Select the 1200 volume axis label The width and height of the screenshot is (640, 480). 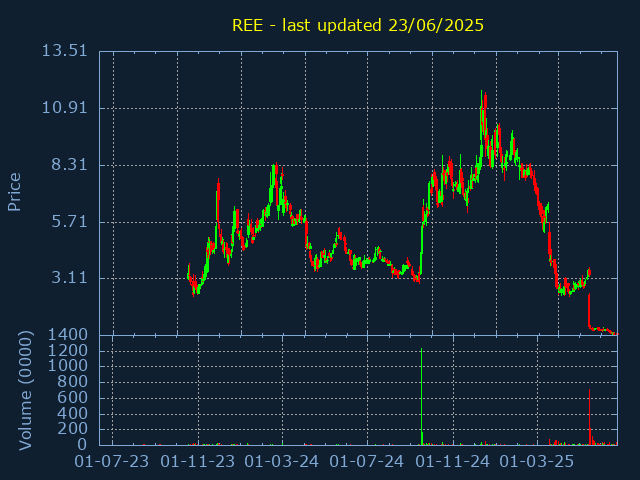[x=68, y=351]
